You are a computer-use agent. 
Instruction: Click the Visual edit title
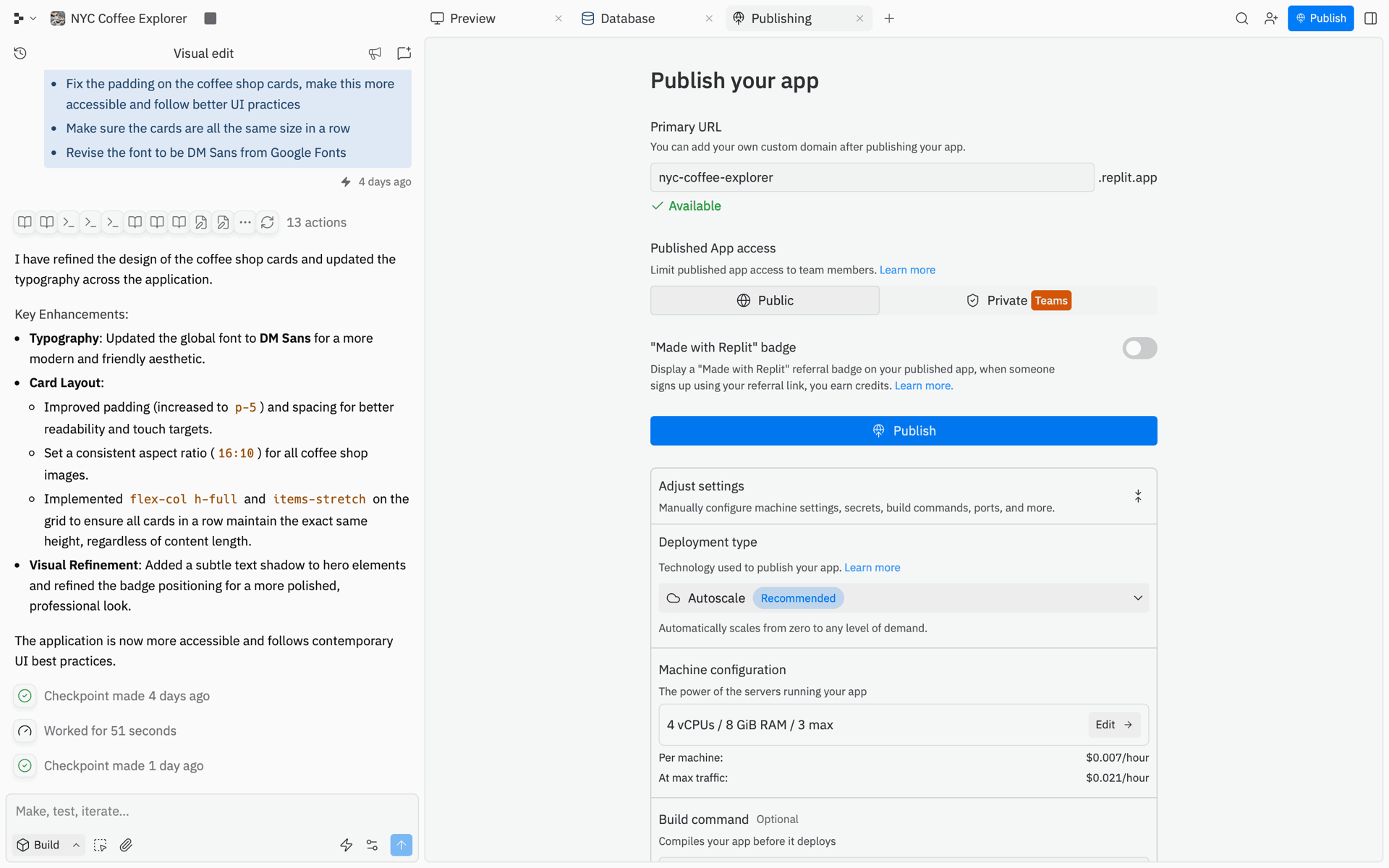pos(203,54)
